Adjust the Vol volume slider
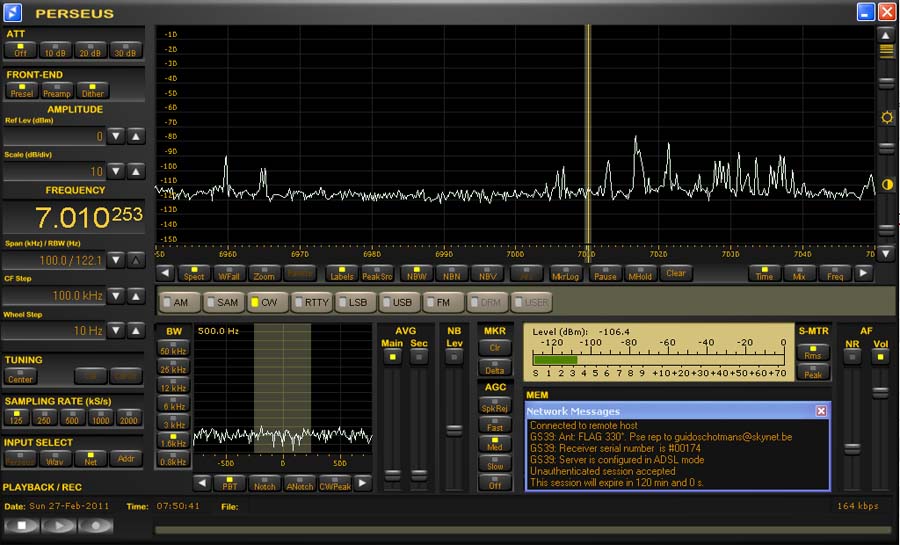The image size is (900, 545). [x=880, y=392]
